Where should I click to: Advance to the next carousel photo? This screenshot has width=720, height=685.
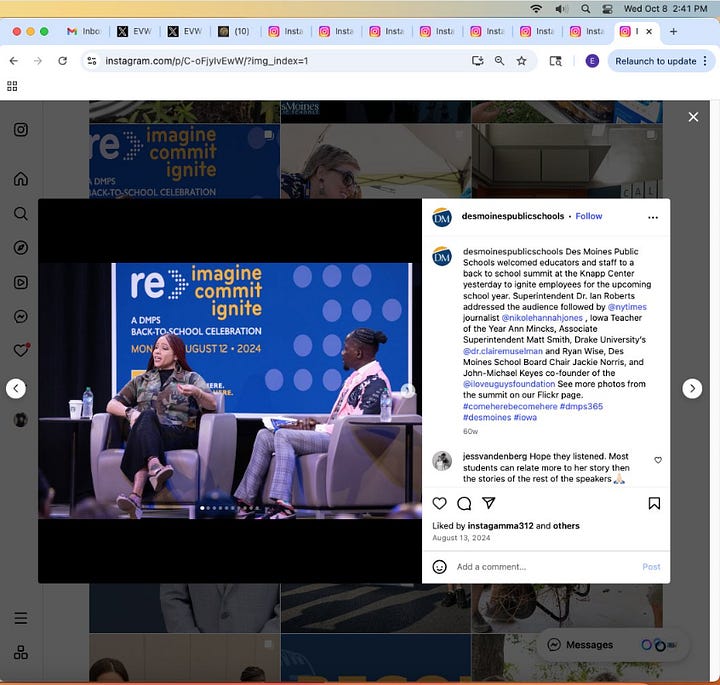point(407,390)
